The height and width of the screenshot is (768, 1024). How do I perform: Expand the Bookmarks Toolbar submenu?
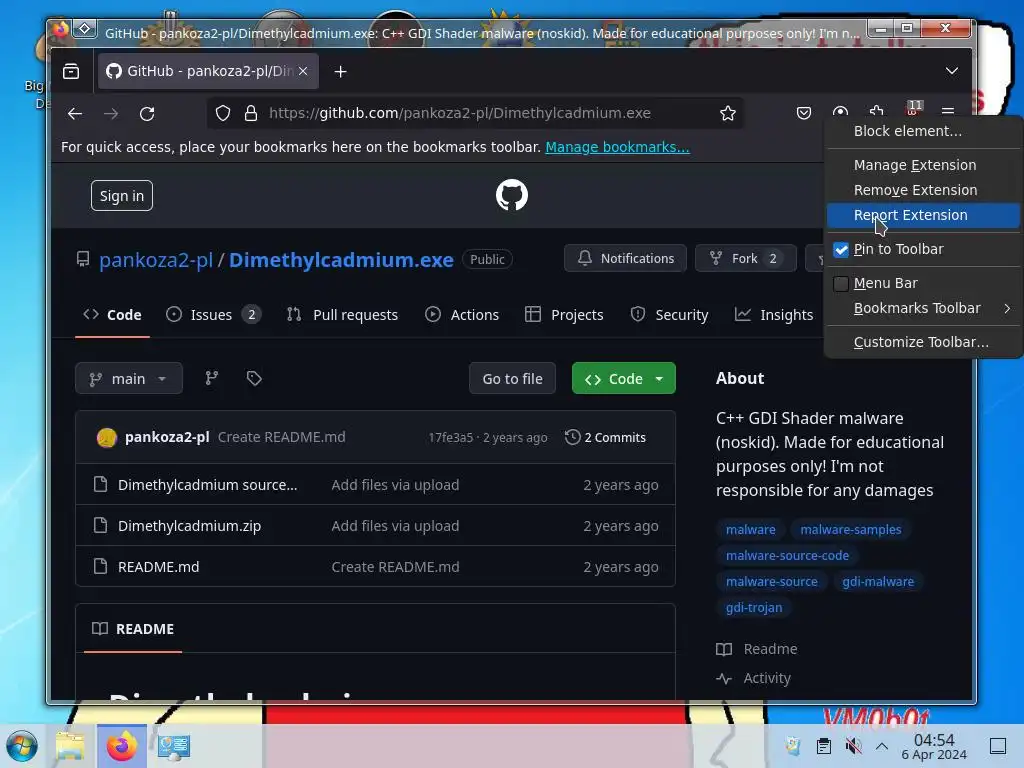click(923, 308)
